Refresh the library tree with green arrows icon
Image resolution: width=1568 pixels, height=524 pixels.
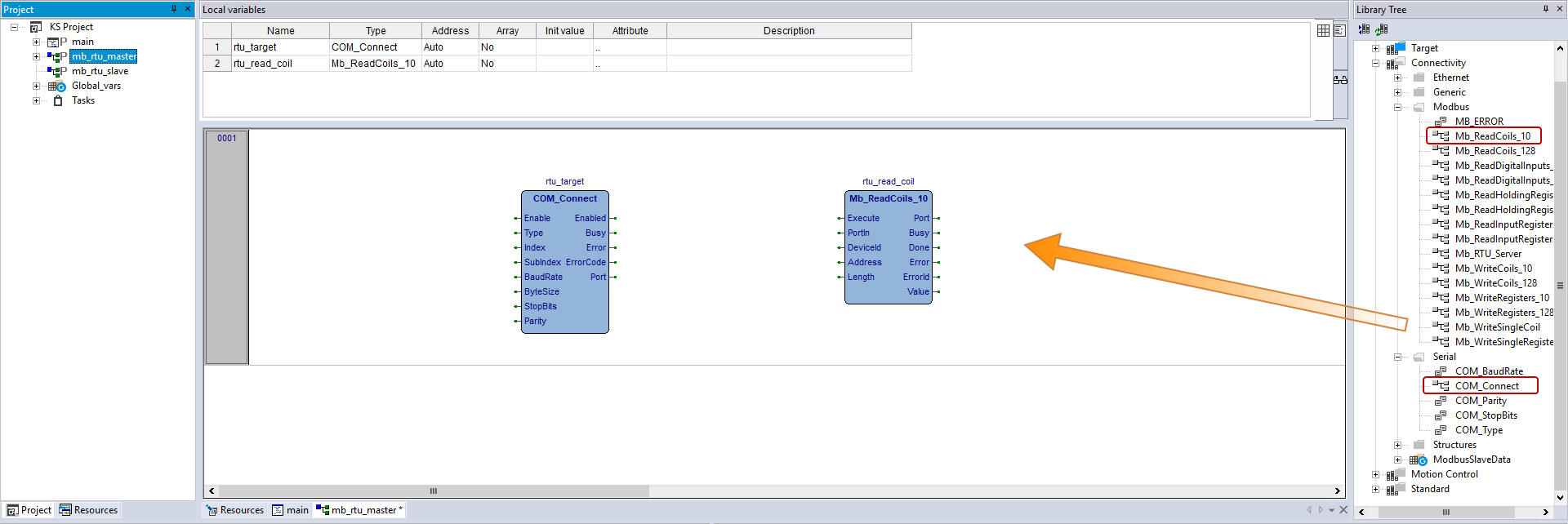tap(1382, 29)
